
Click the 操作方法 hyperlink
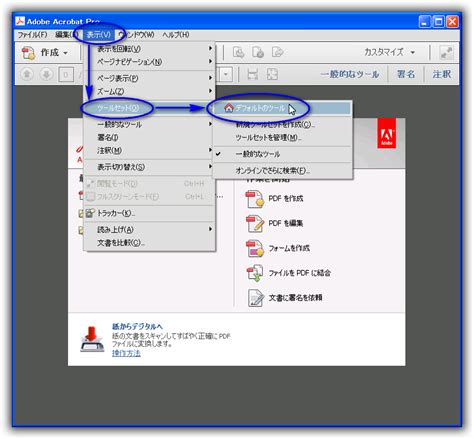(x=126, y=353)
